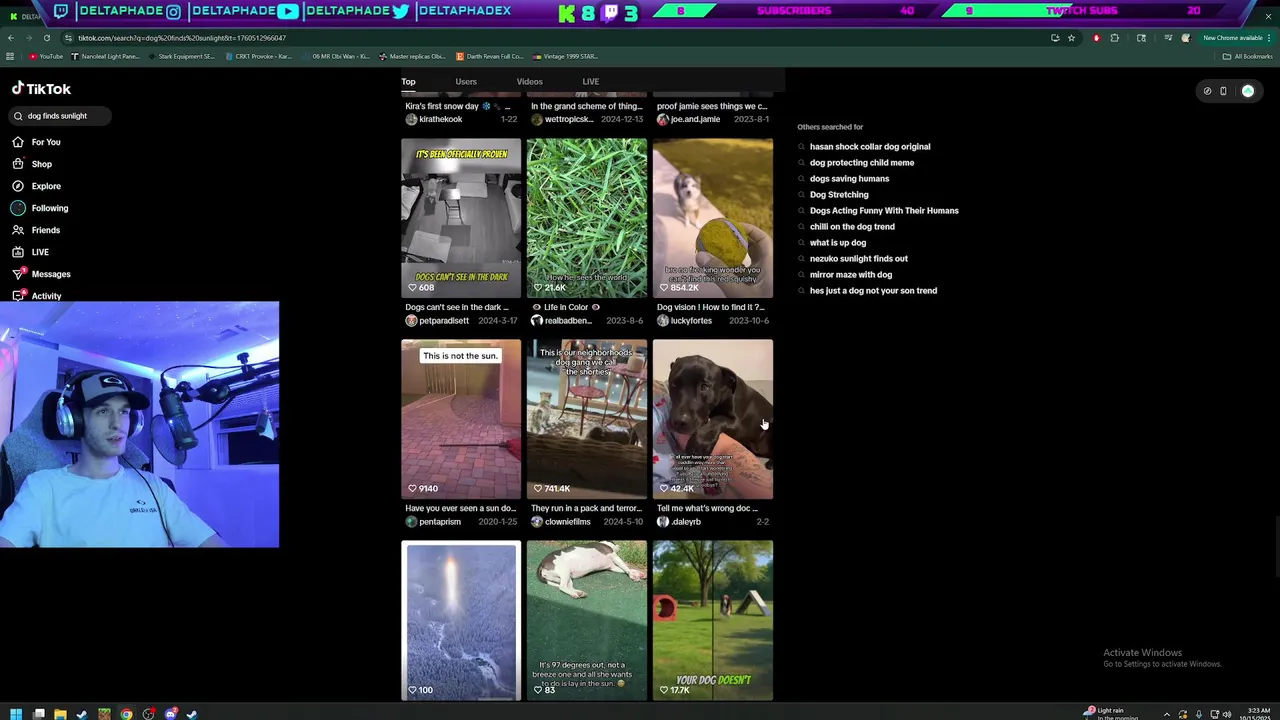The height and width of the screenshot is (720, 1280).
Task: Click the get app phone icon
Action: point(1223,91)
